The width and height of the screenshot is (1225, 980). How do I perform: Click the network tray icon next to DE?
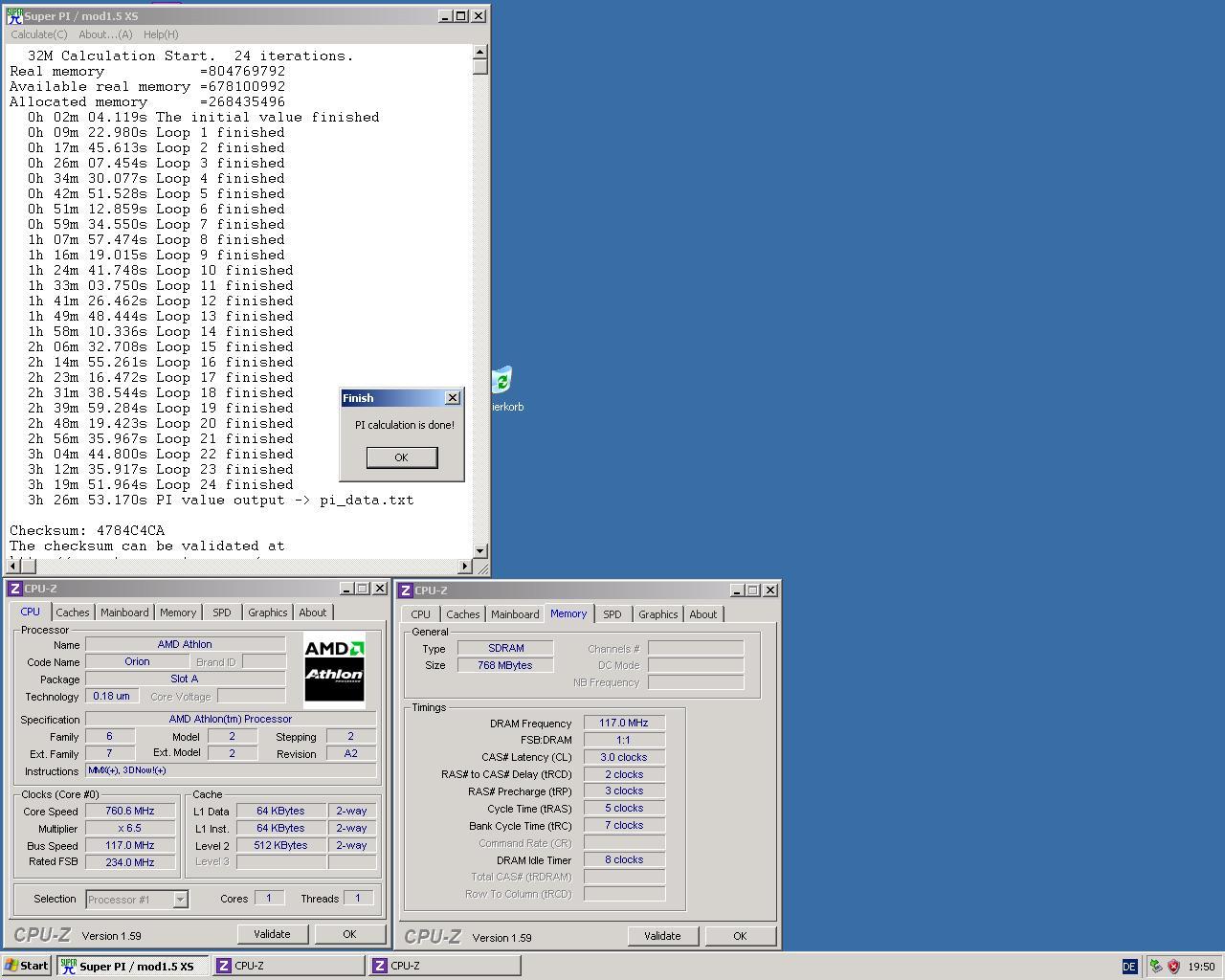[x=1156, y=967]
